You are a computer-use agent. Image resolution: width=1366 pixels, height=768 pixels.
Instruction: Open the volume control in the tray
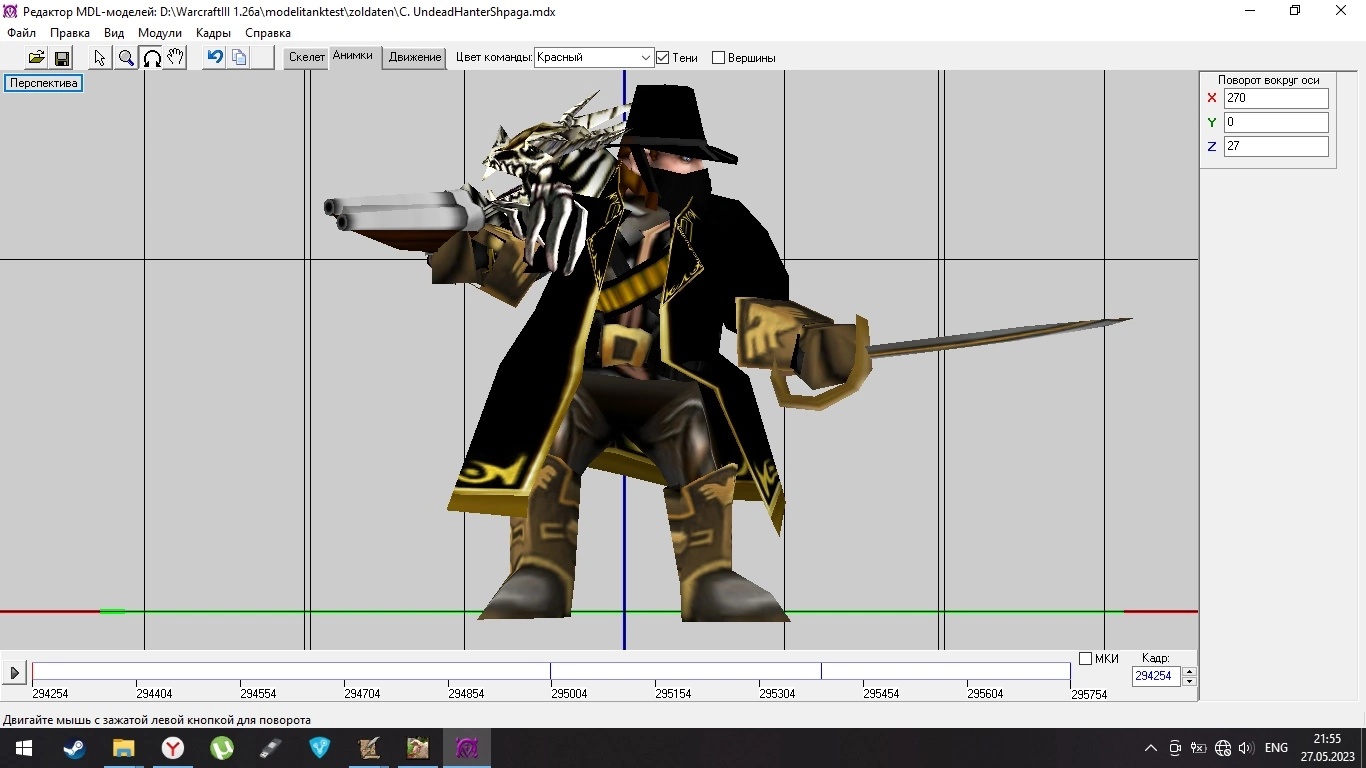(1246, 748)
